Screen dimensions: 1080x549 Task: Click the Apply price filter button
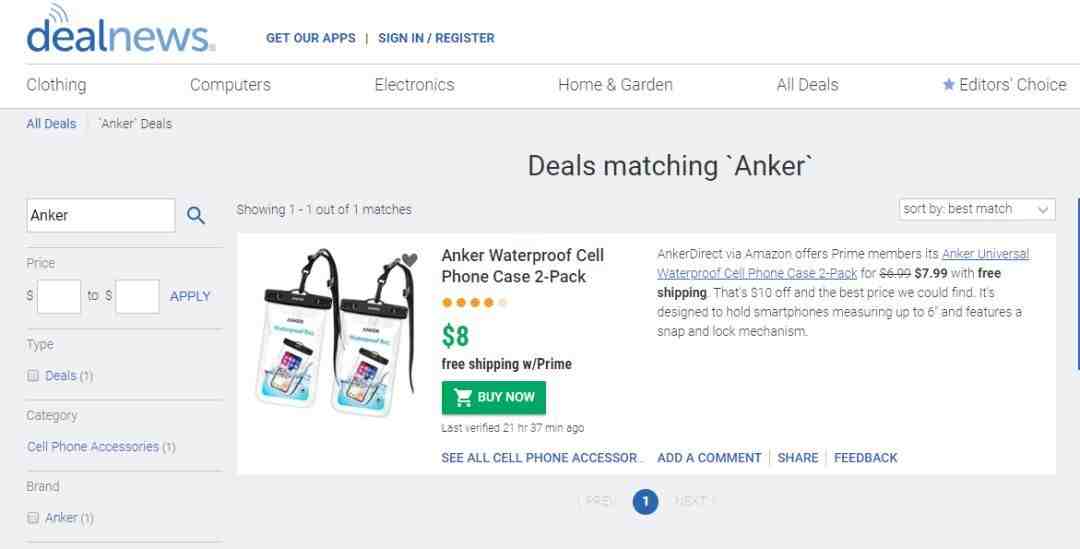[190, 296]
